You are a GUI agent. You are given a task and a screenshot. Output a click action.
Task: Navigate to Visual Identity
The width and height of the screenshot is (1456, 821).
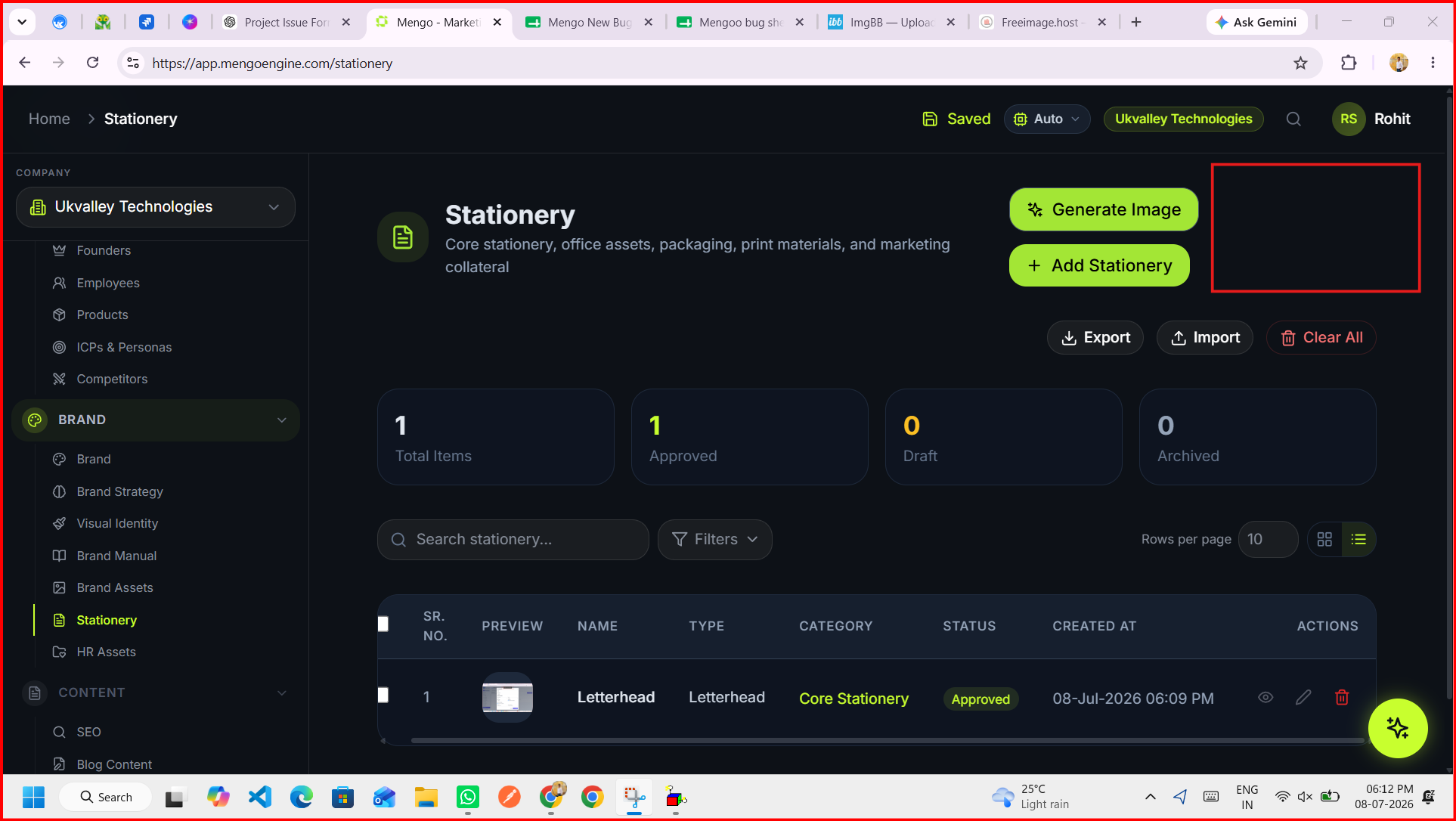tap(117, 523)
